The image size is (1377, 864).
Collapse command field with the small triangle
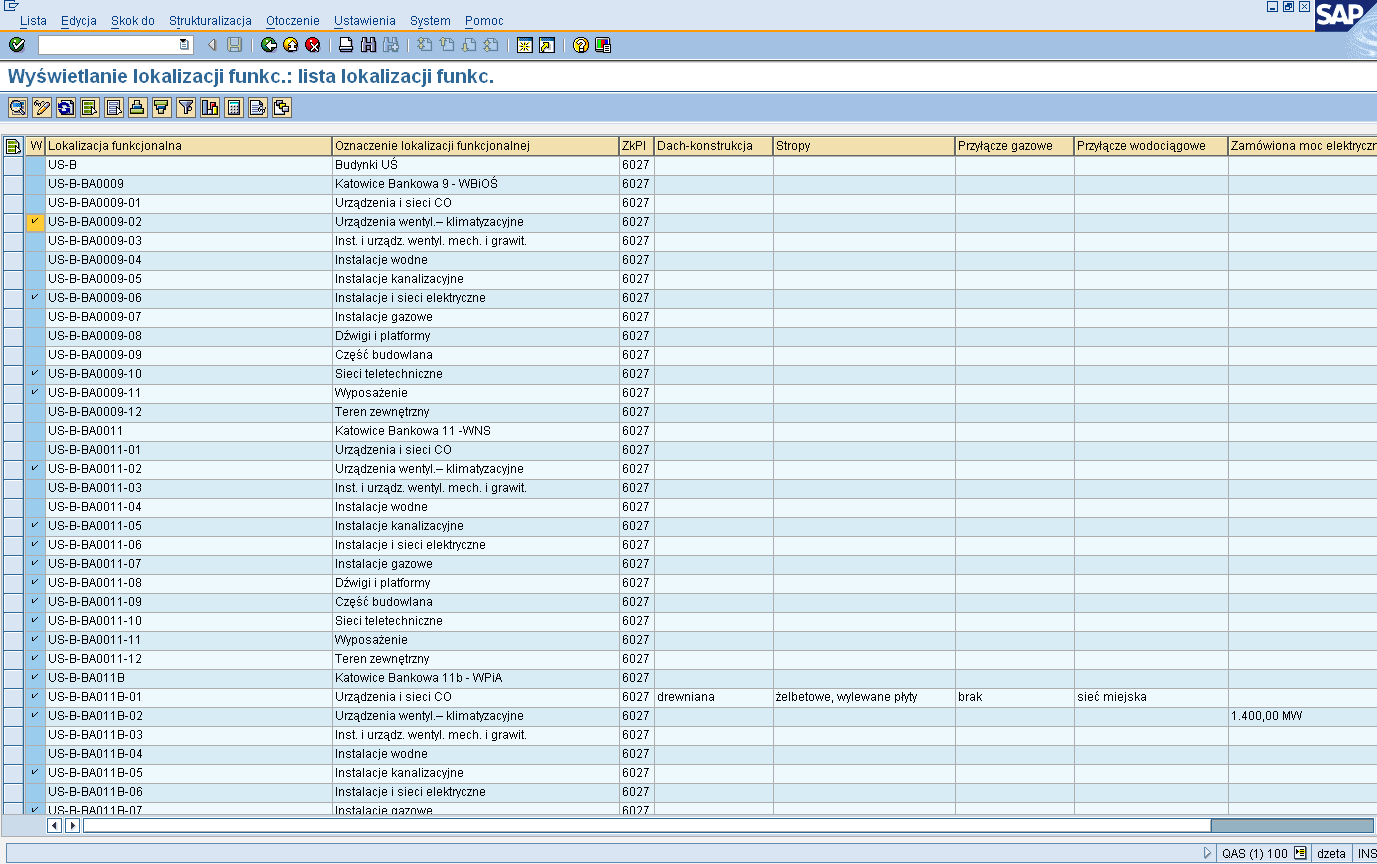click(x=211, y=45)
